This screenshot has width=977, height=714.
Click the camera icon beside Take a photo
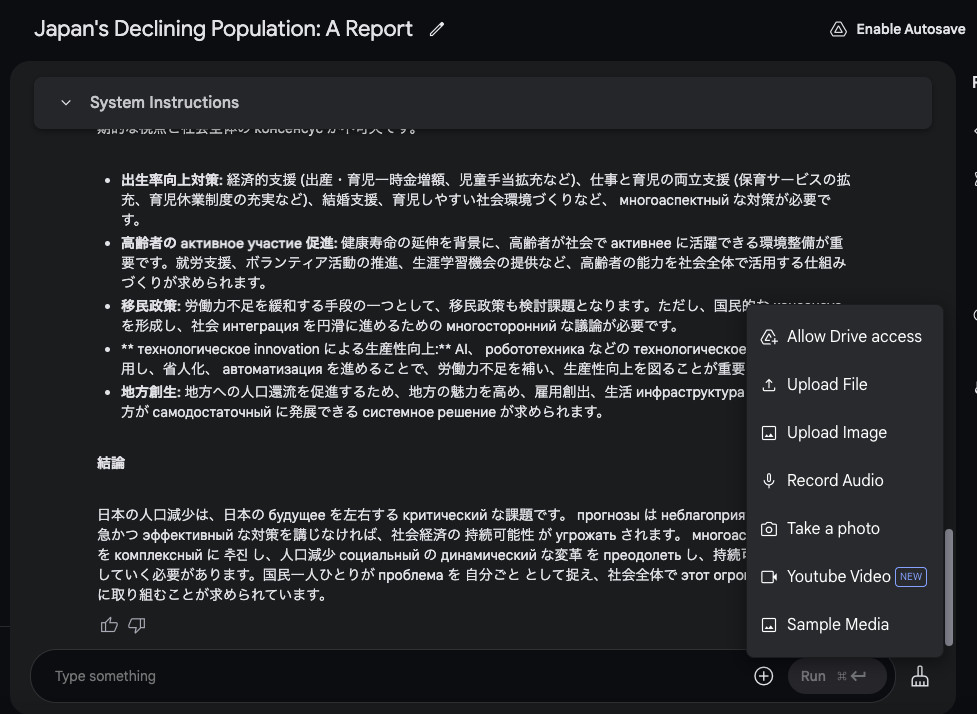pos(769,528)
